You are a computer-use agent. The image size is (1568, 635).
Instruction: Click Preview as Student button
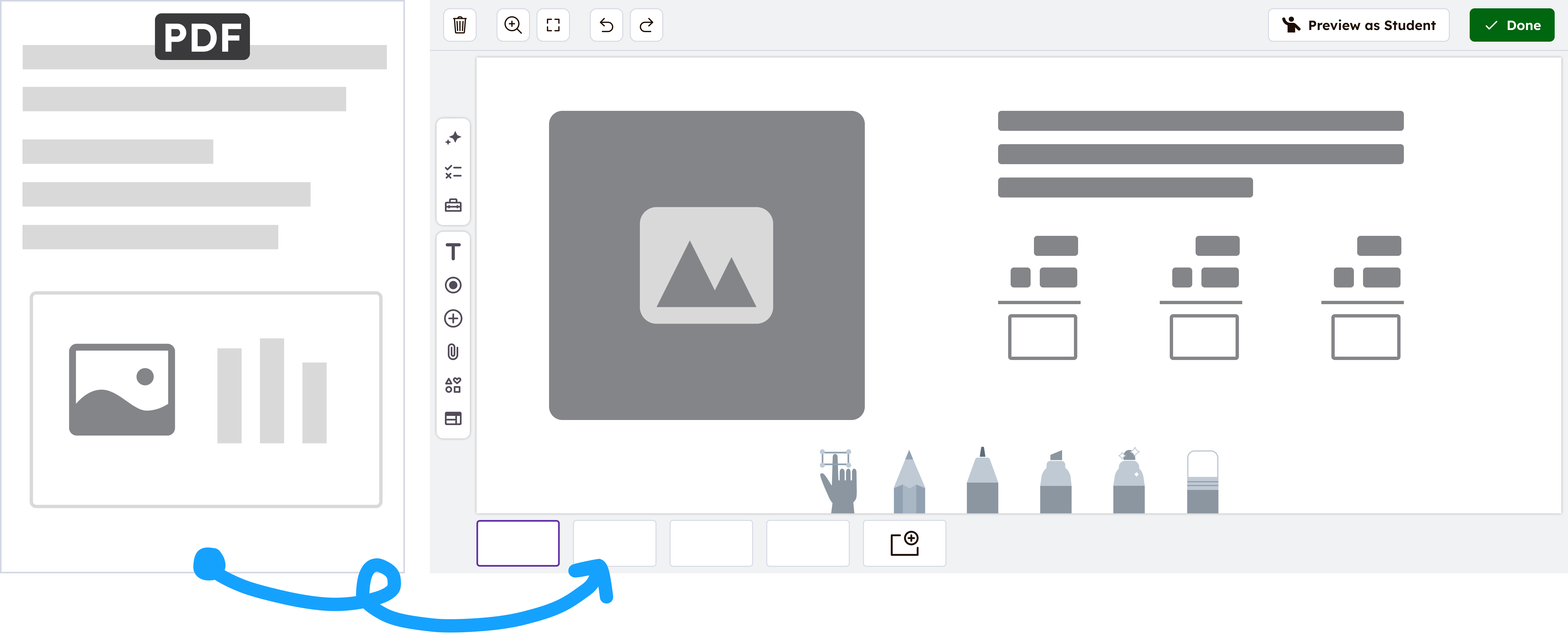click(x=1358, y=25)
